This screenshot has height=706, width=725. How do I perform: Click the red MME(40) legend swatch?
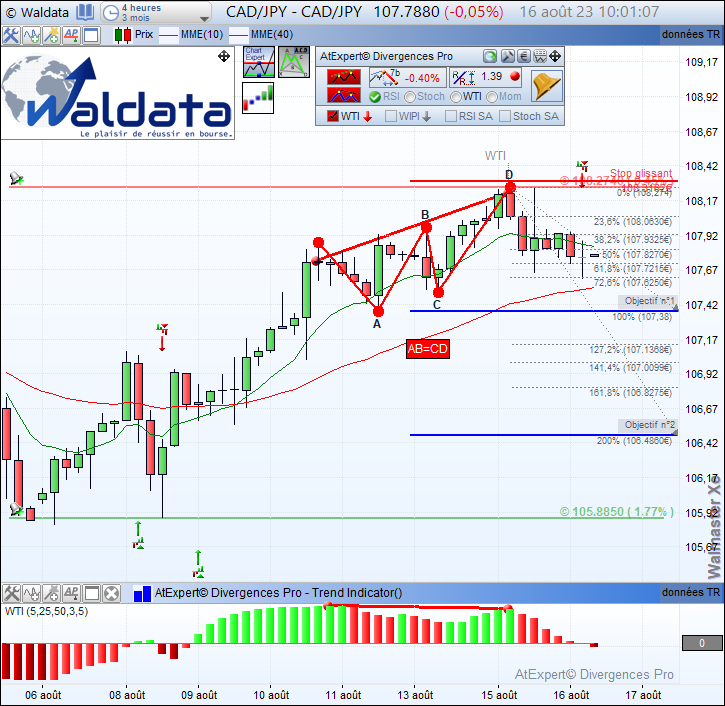[x=239, y=35]
